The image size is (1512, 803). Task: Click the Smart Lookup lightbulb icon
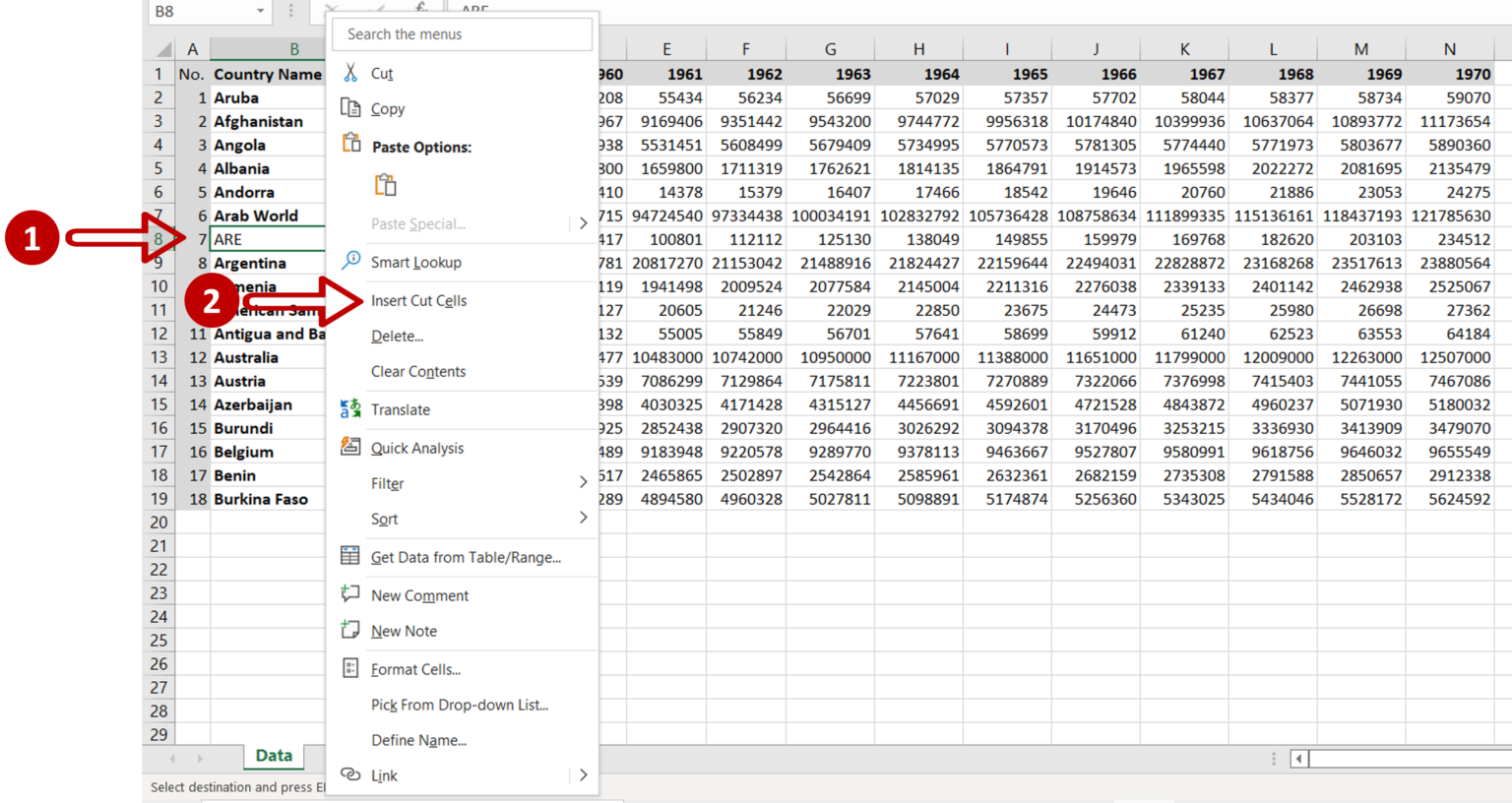pyautogui.click(x=349, y=262)
